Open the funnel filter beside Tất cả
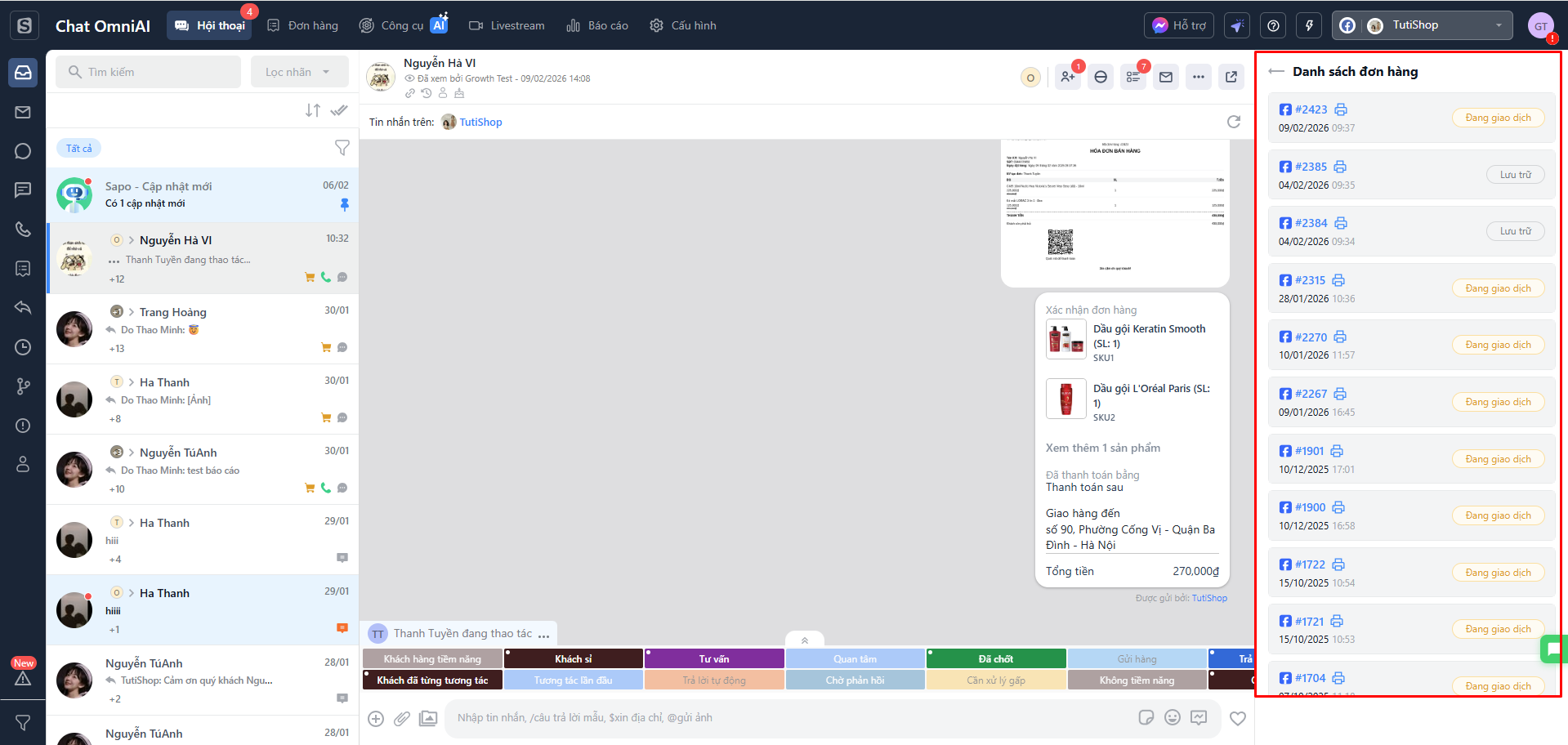This screenshot has height=745, width=1568. point(342,148)
